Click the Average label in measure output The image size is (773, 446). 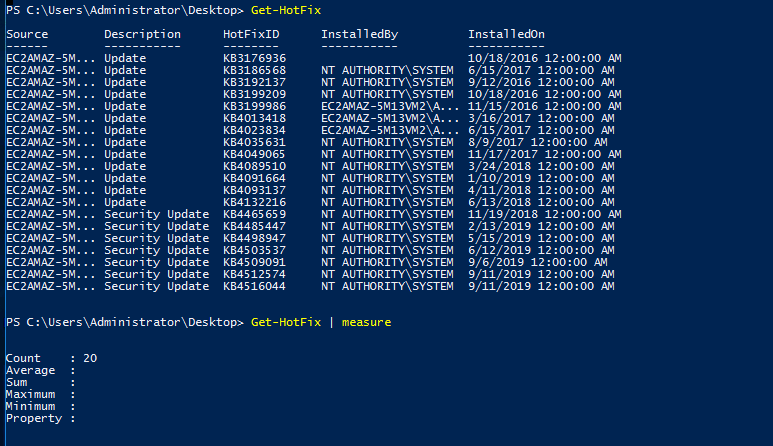point(31,370)
